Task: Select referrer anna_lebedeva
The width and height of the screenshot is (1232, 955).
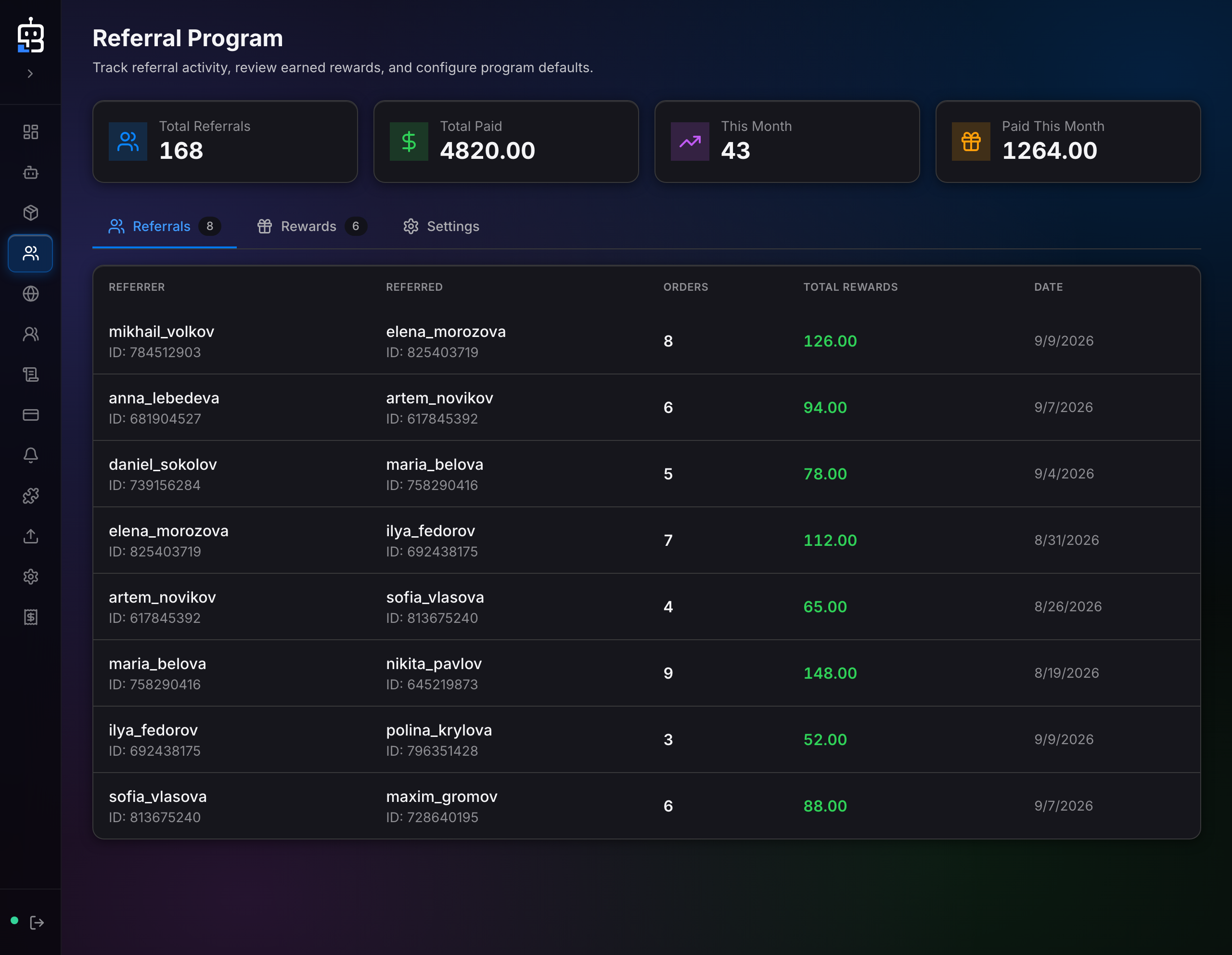Action: (x=164, y=398)
